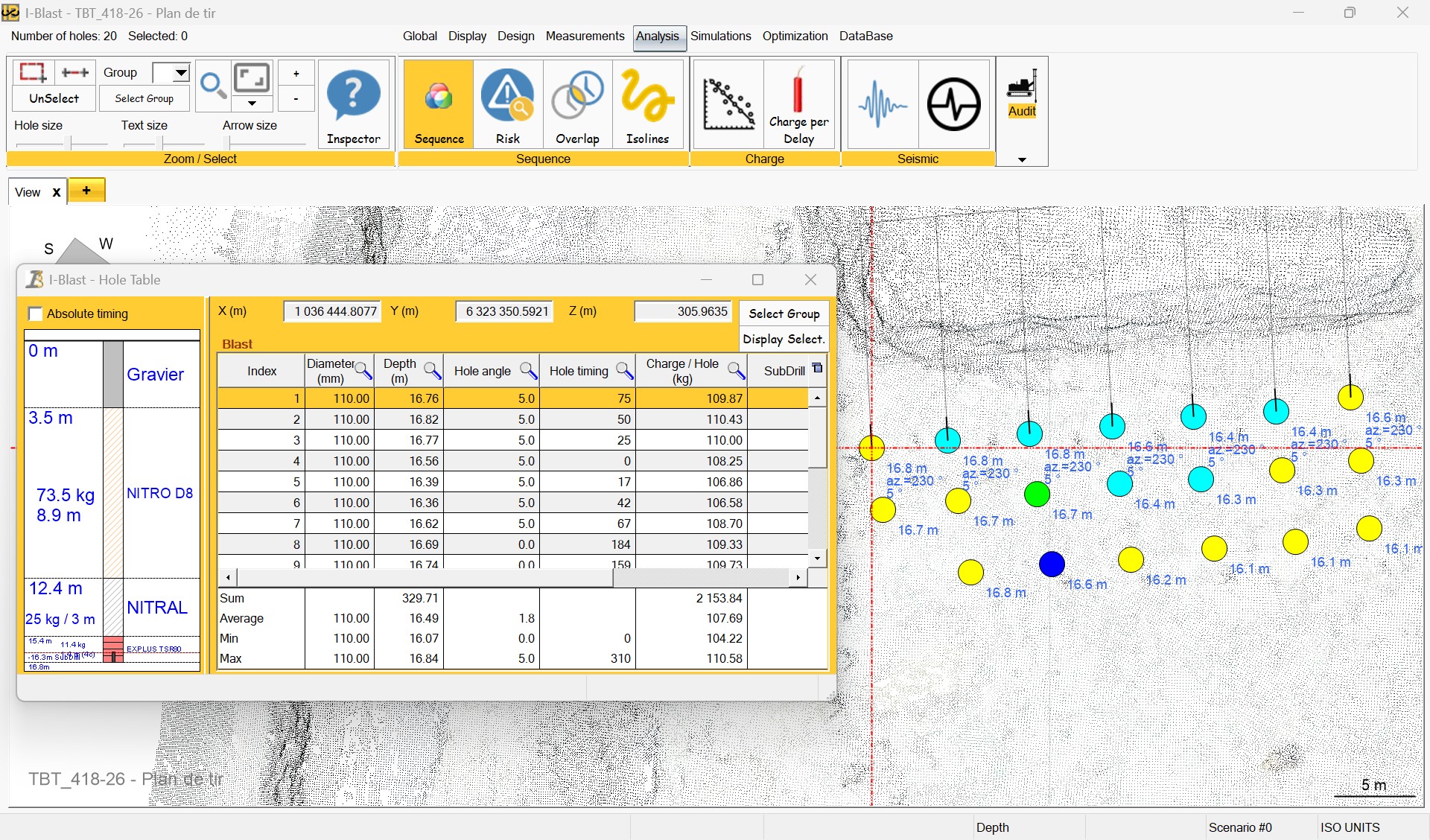Expand the Audit section dropdown arrow
1430x840 pixels.
(1021, 159)
